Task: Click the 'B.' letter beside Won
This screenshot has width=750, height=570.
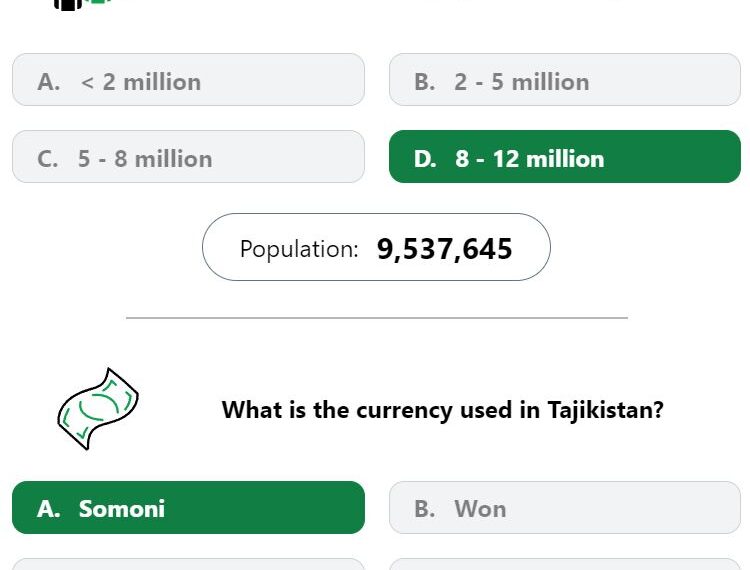Action: 425,509
